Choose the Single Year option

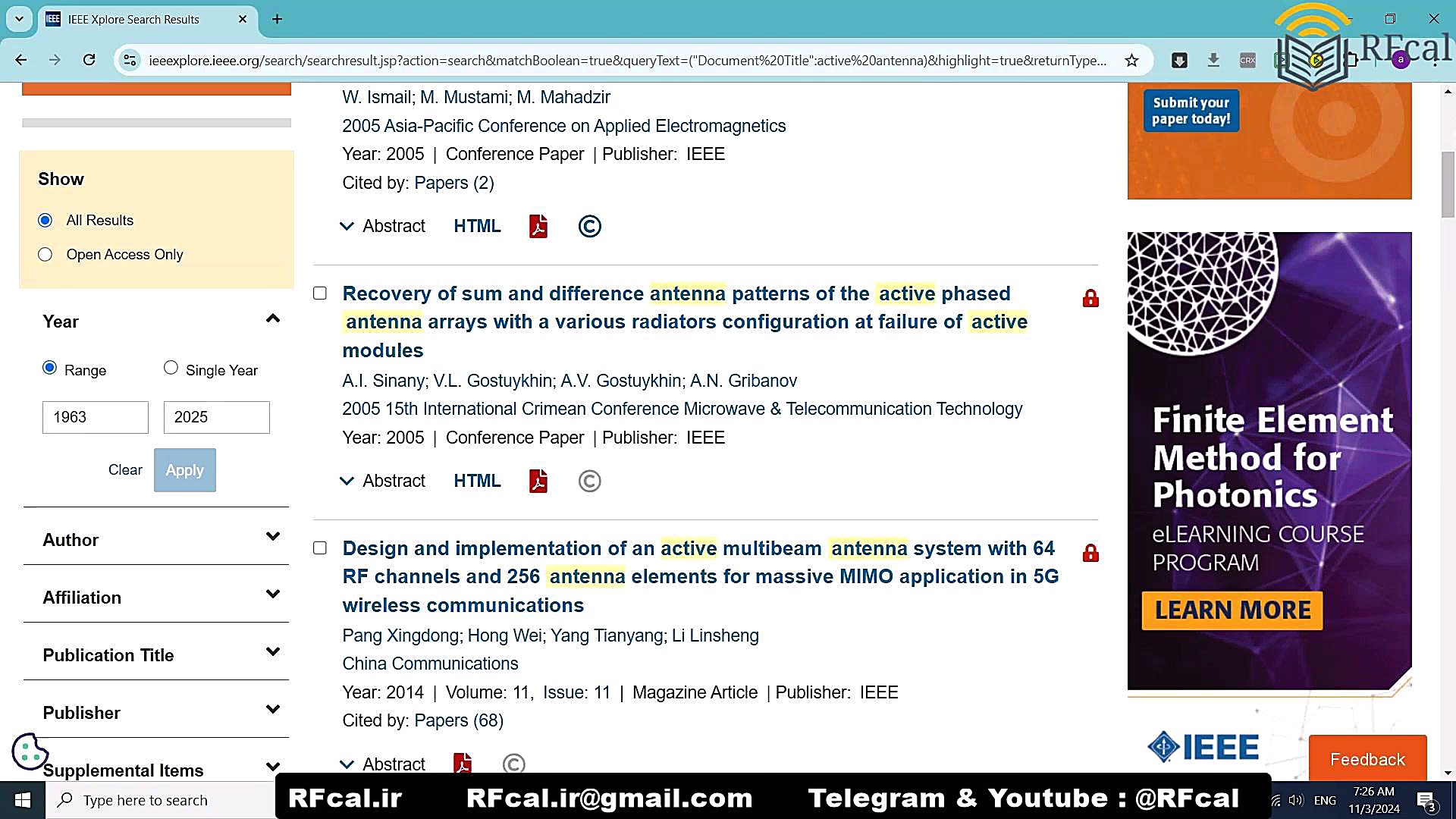171,369
